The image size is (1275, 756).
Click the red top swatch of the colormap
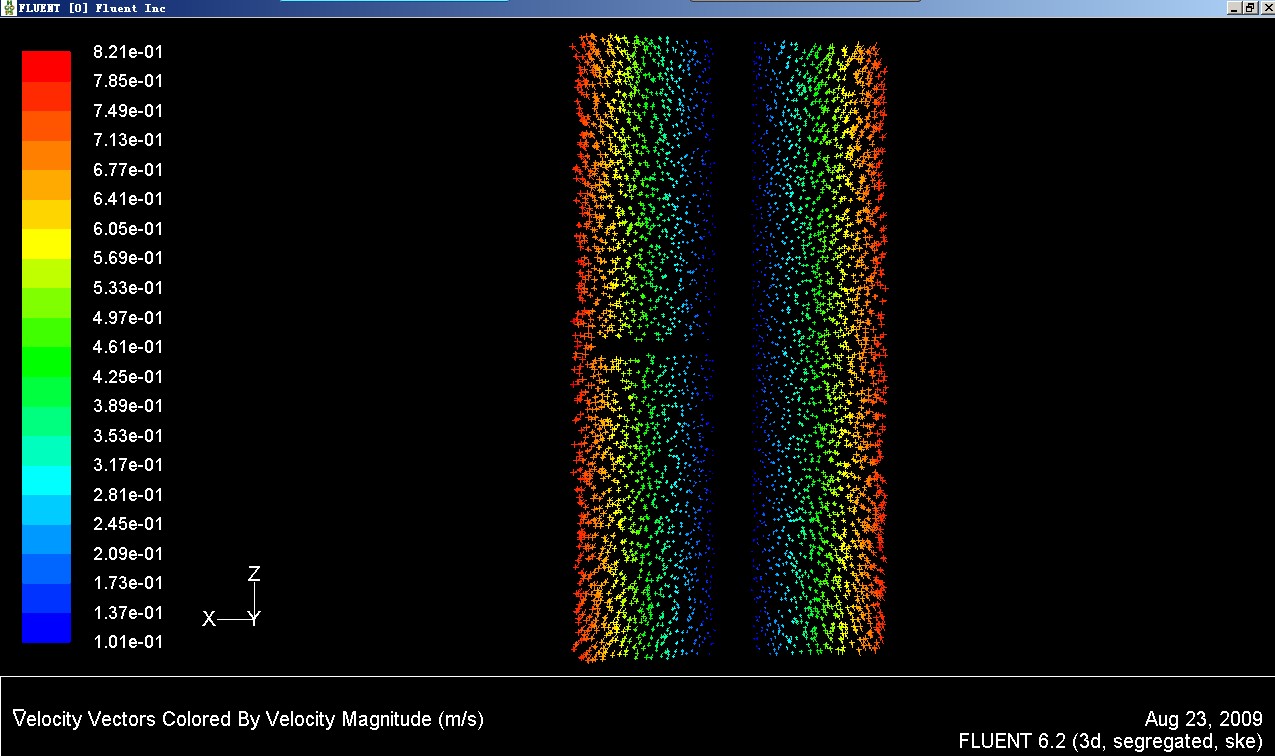click(x=47, y=66)
